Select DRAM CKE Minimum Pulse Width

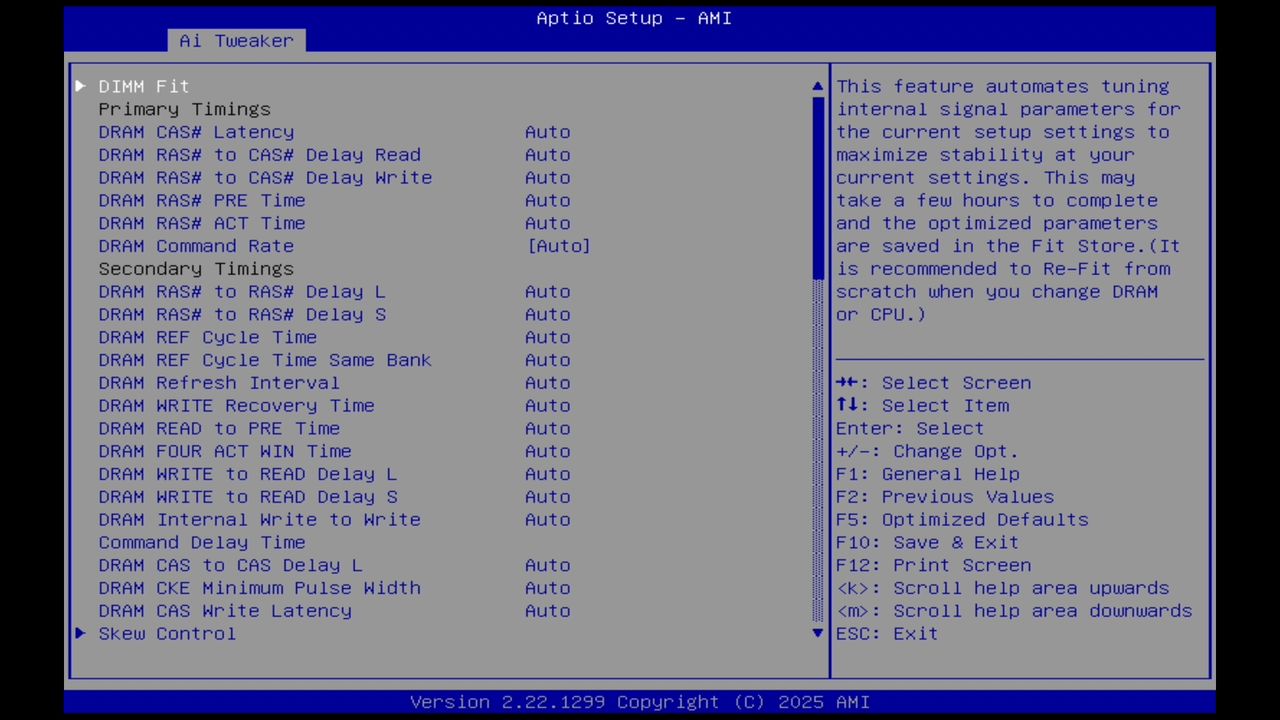point(300,588)
